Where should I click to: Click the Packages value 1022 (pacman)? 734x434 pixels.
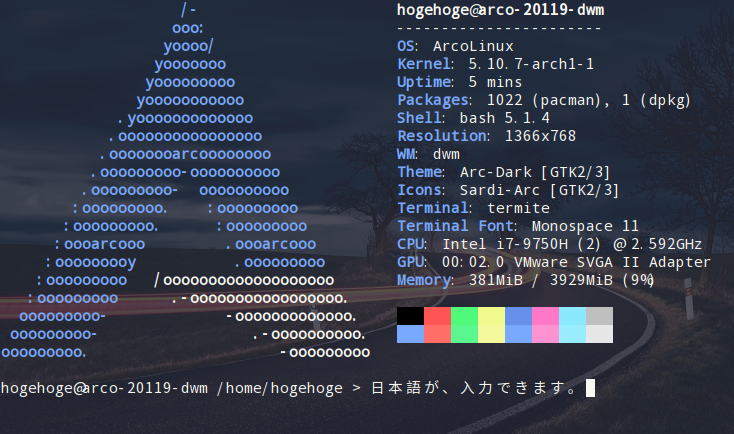(543, 100)
